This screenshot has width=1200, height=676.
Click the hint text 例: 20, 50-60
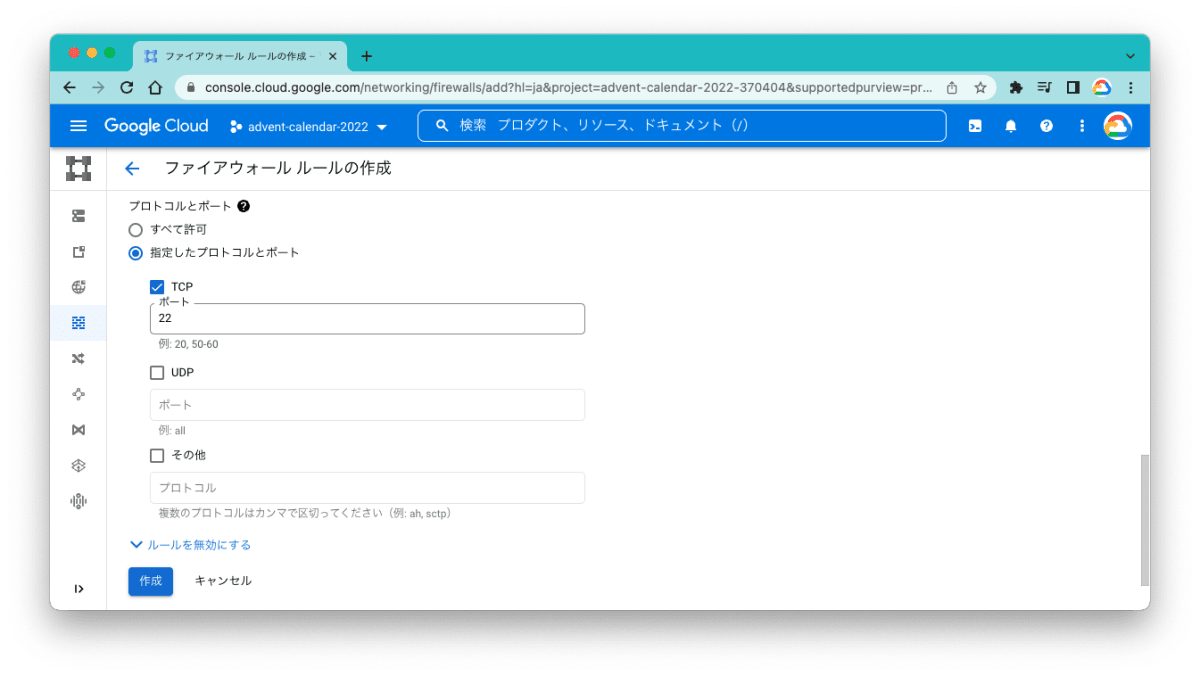click(188, 344)
